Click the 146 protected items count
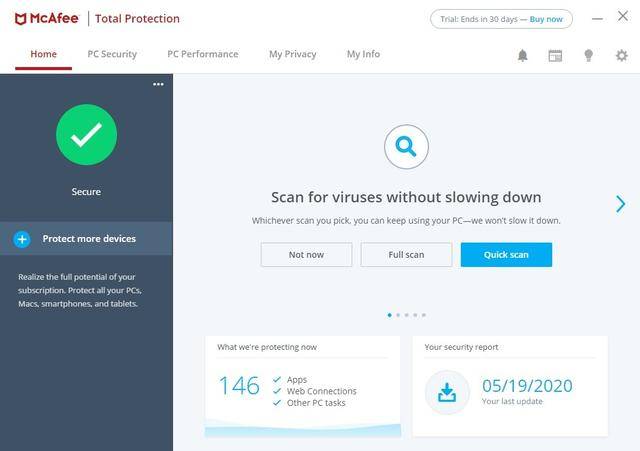 [x=239, y=386]
